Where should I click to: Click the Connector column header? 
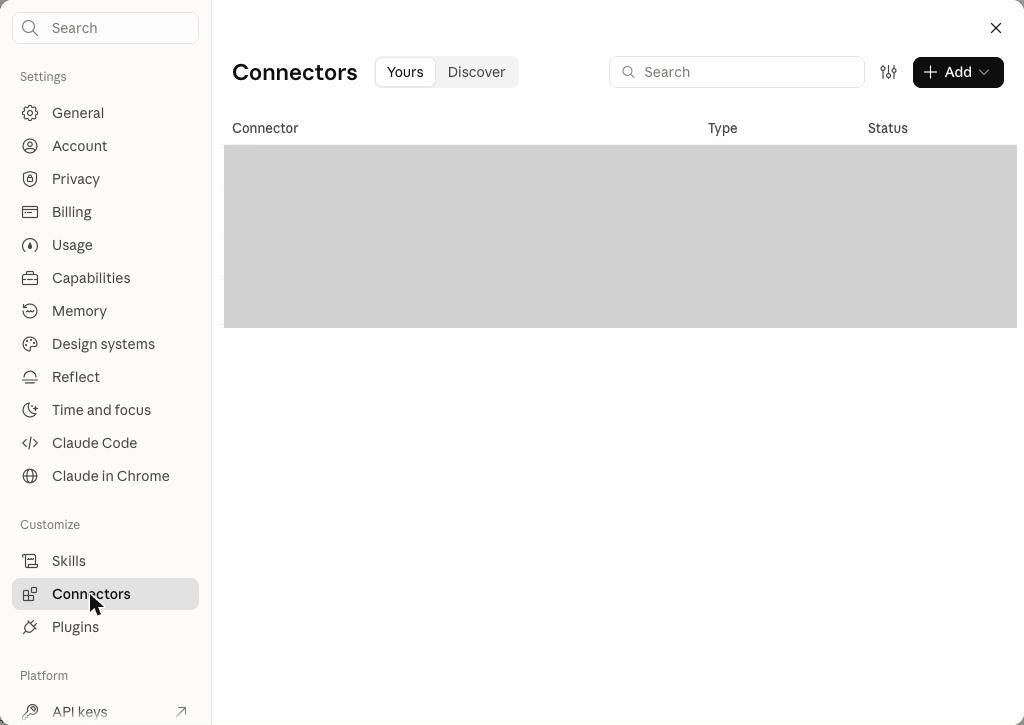pyautogui.click(x=265, y=128)
